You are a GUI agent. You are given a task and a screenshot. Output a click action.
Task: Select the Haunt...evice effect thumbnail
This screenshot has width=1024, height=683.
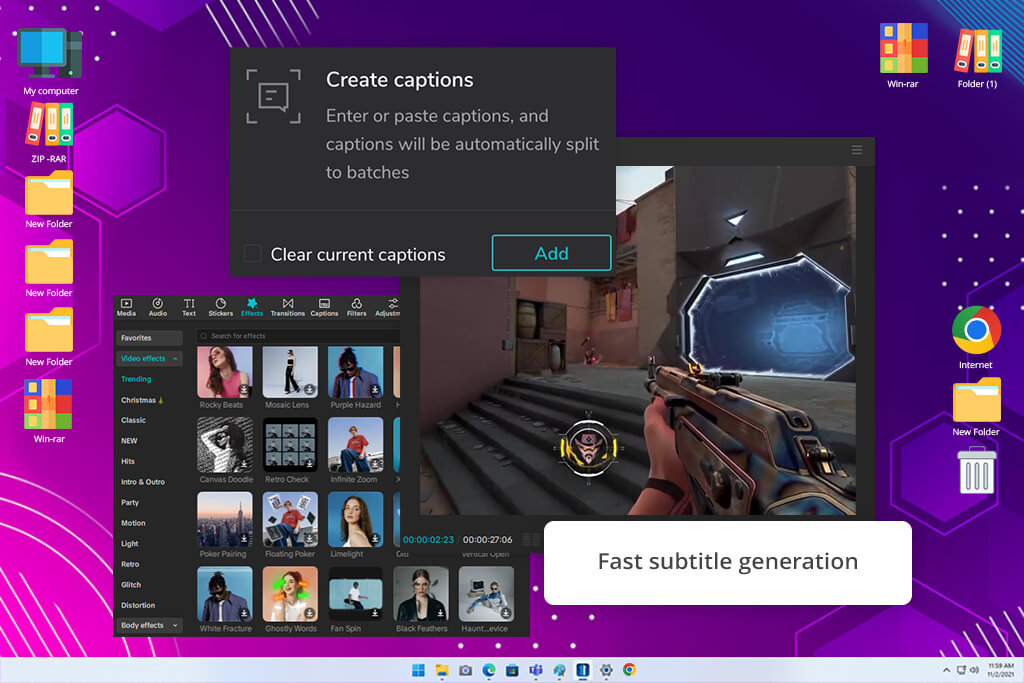click(486, 594)
